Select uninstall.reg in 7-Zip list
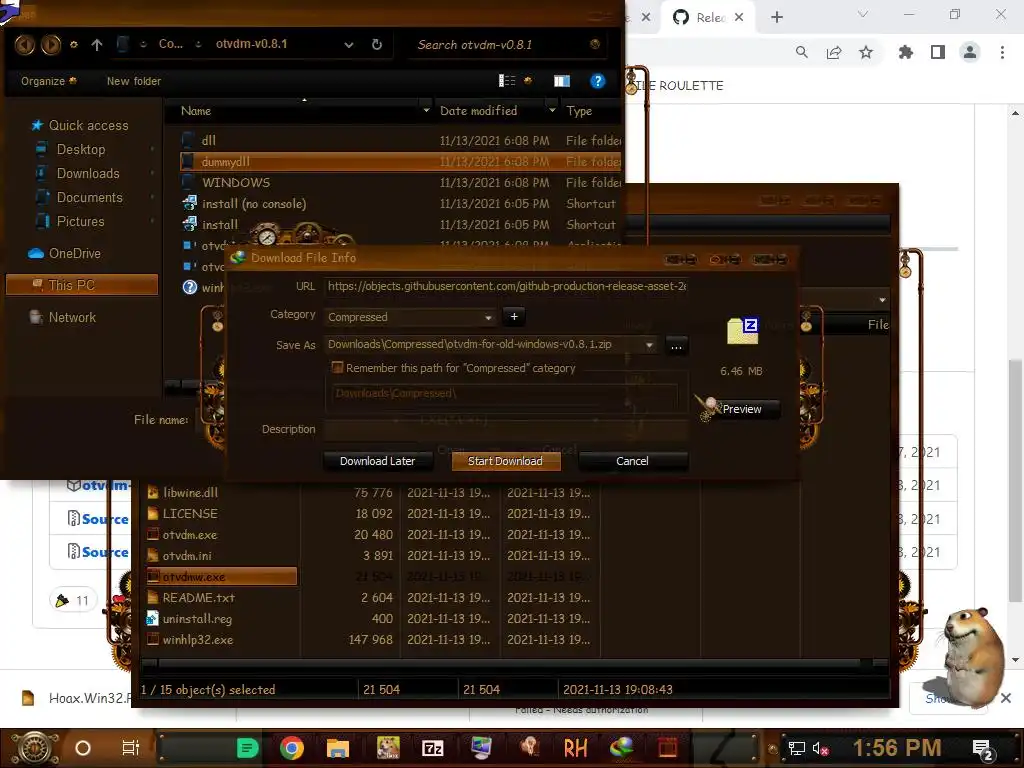This screenshot has width=1024, height=768. 197,618
